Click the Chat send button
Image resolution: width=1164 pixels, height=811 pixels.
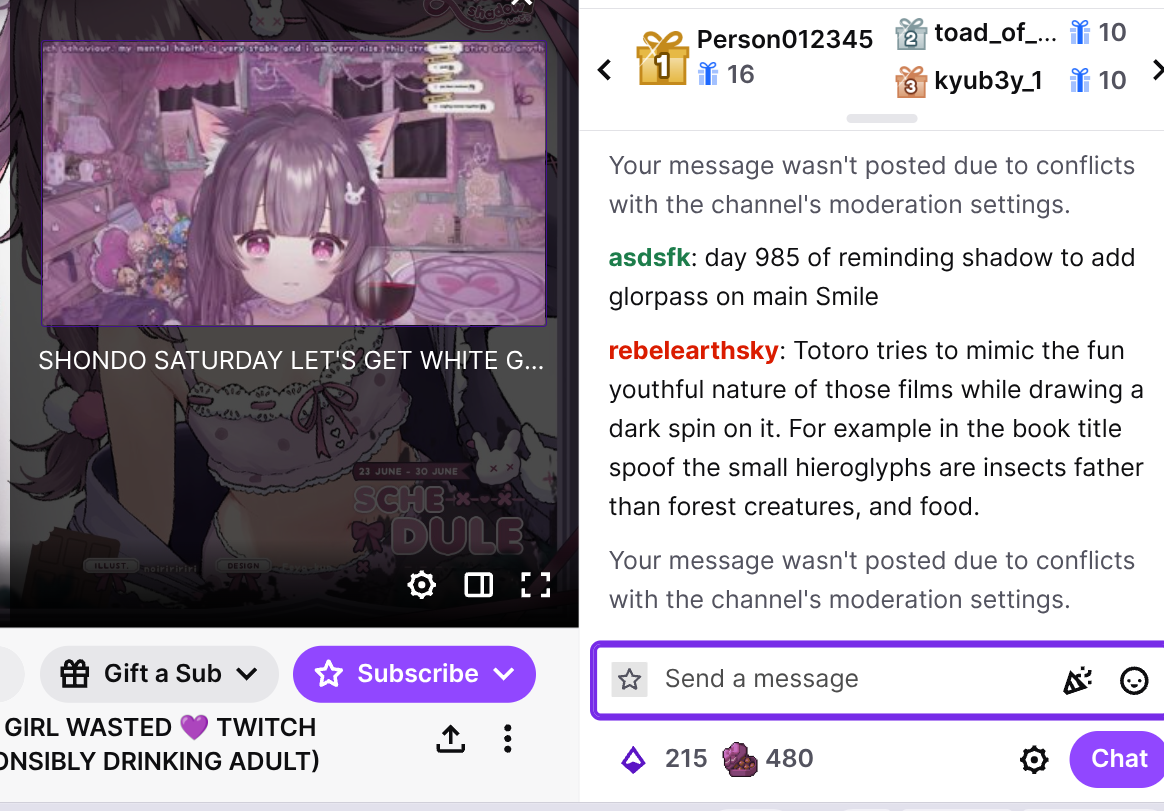[1118, 759]
